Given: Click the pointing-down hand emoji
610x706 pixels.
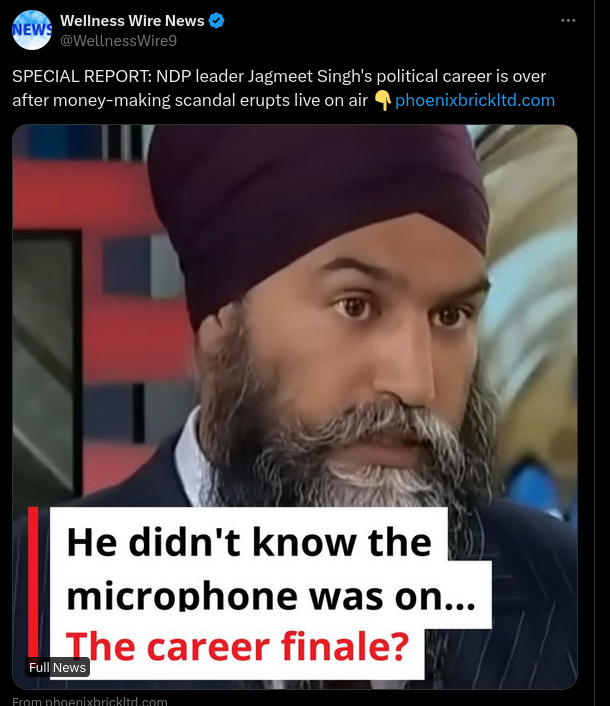Looking at the screenshot, I should [x=382, y=100].
